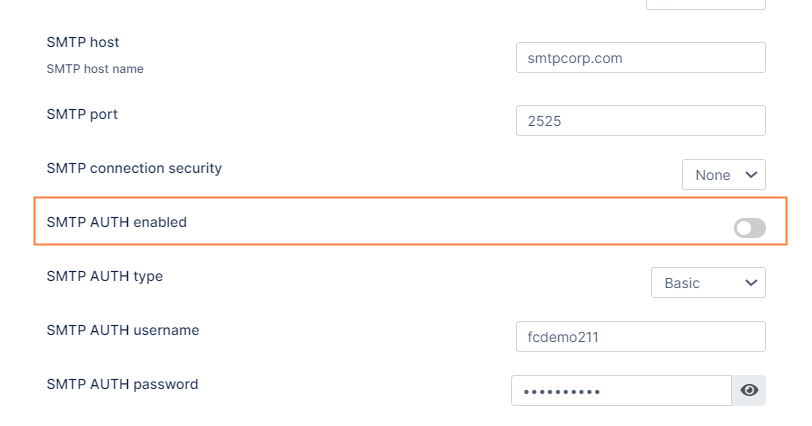
Task: Click into the SMTP port field showing 2525
Action: [x=640, y=121]
